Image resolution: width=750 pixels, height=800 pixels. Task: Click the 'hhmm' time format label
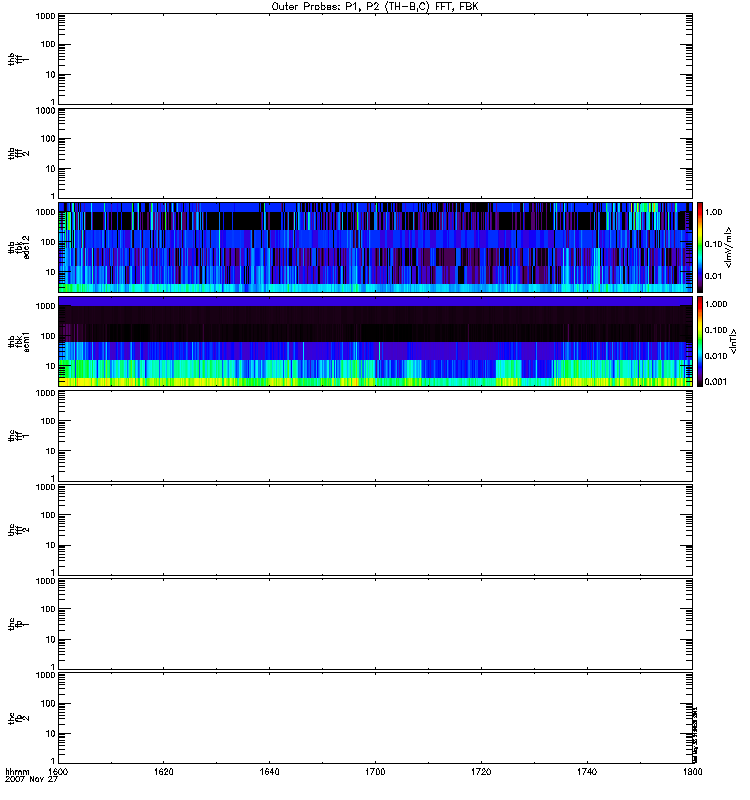tap(17, 772)
